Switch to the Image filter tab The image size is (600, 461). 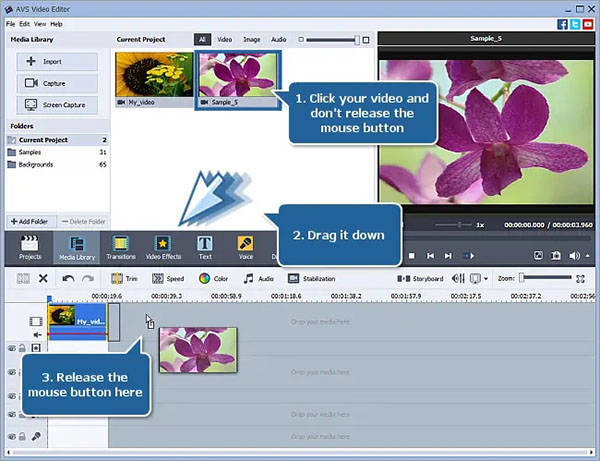click(250, 39)
